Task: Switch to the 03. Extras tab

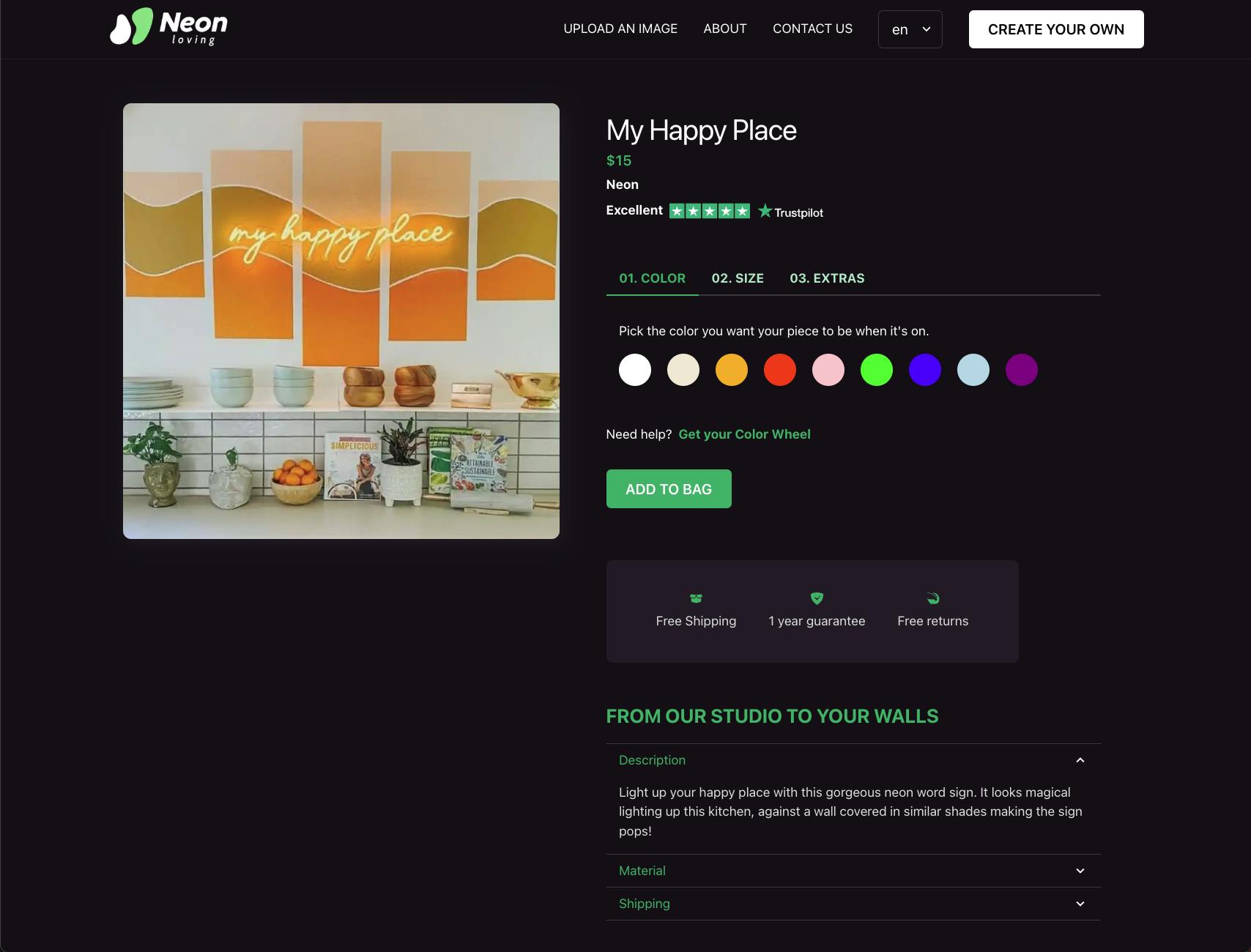Action: 827,278
